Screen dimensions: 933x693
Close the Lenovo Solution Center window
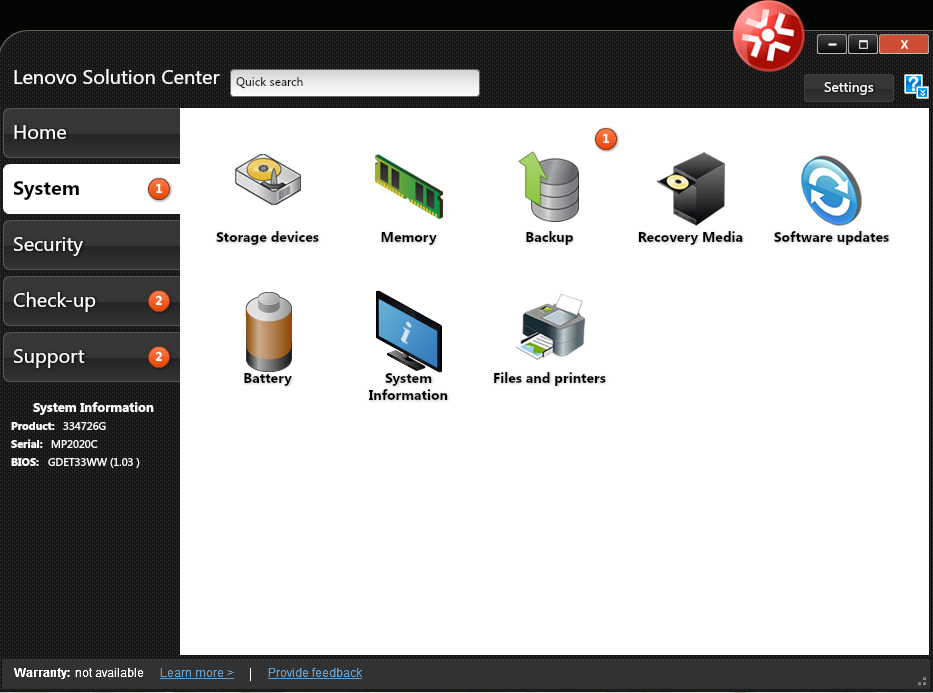point(904,45)
